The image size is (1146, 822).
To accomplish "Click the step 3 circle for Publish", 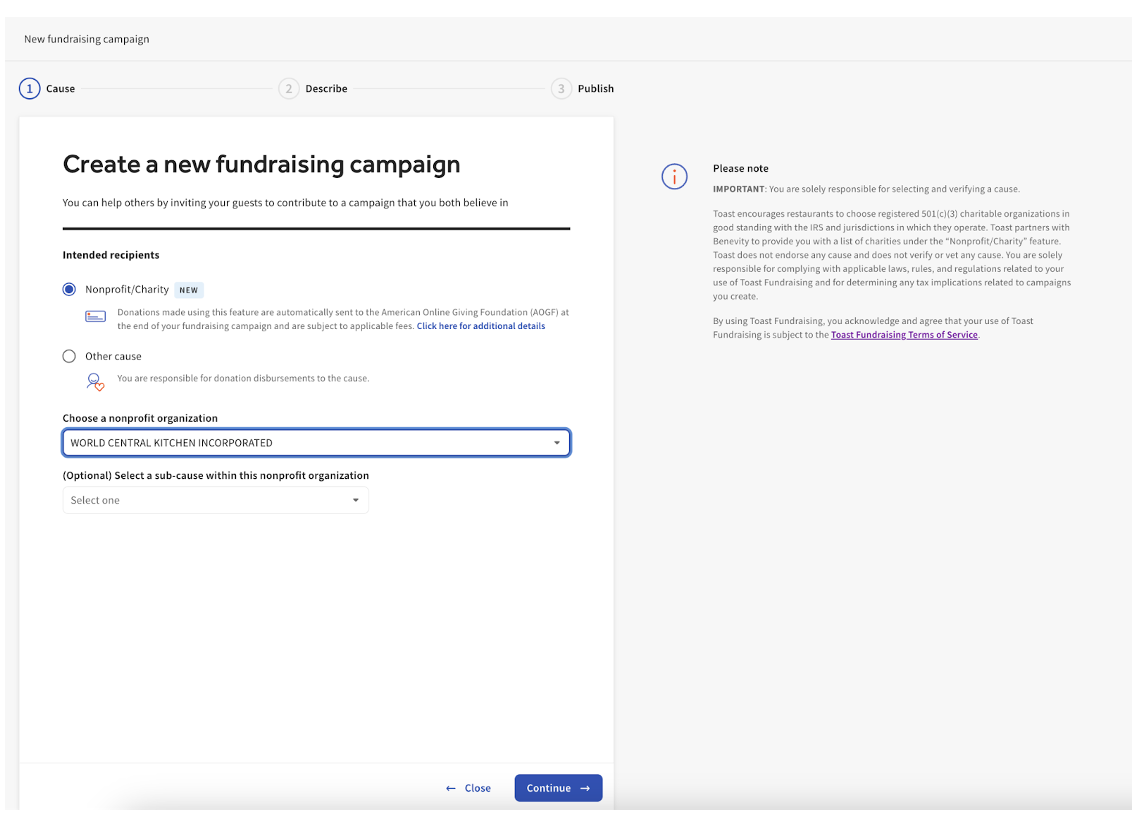I will coord(561,89).
